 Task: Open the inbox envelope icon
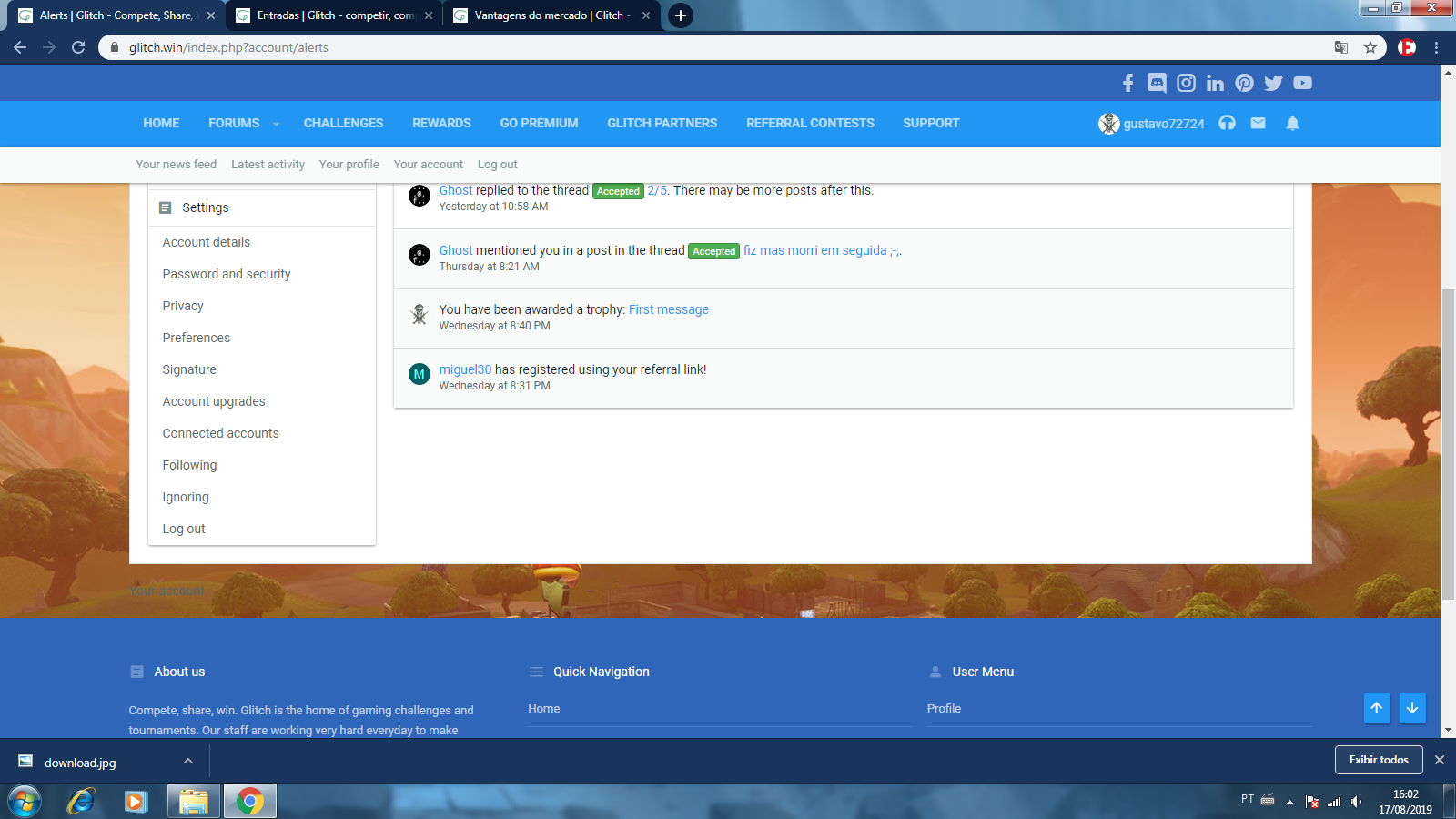(1258, 124)
